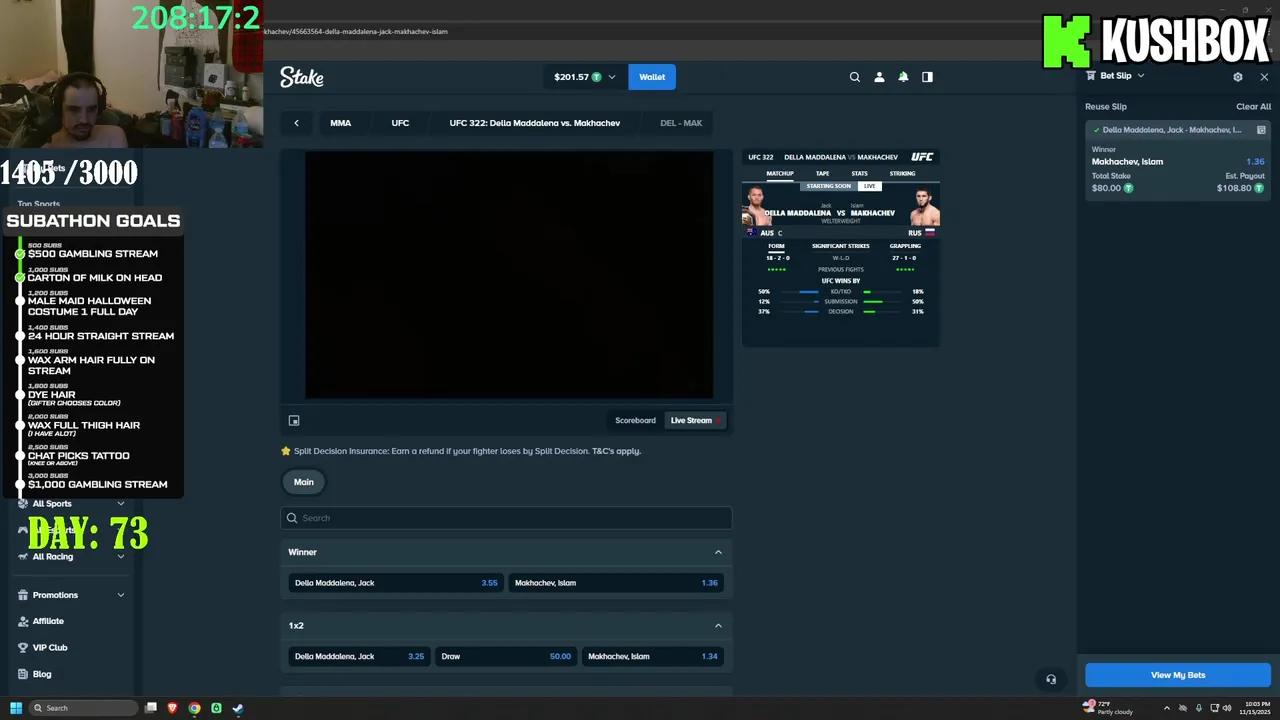Image resolution: width=1280 pixels, height=720 pixels.
Task: Open the Windows Start menu
Action: pos(16,708)
